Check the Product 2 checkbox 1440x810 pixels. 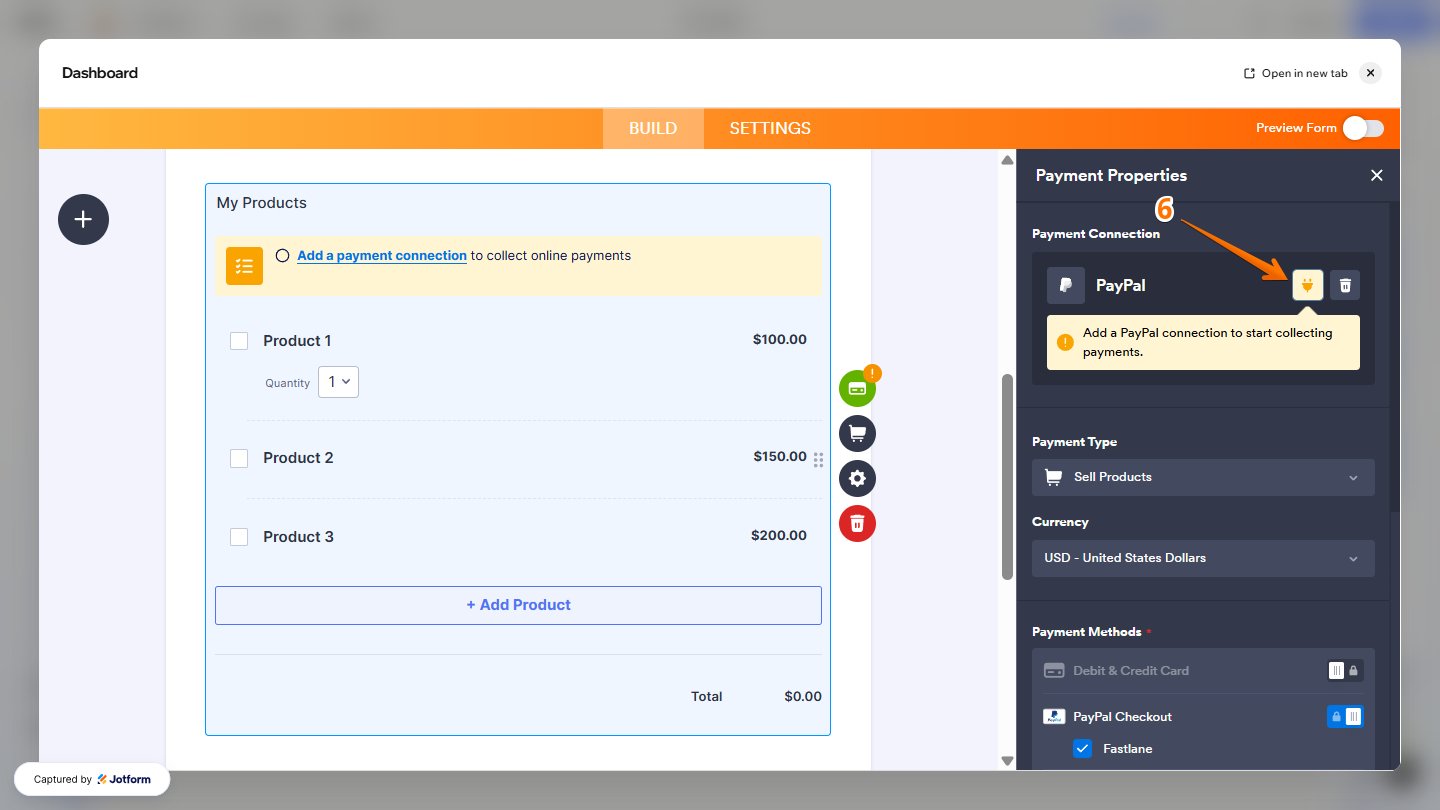point(239,458)
